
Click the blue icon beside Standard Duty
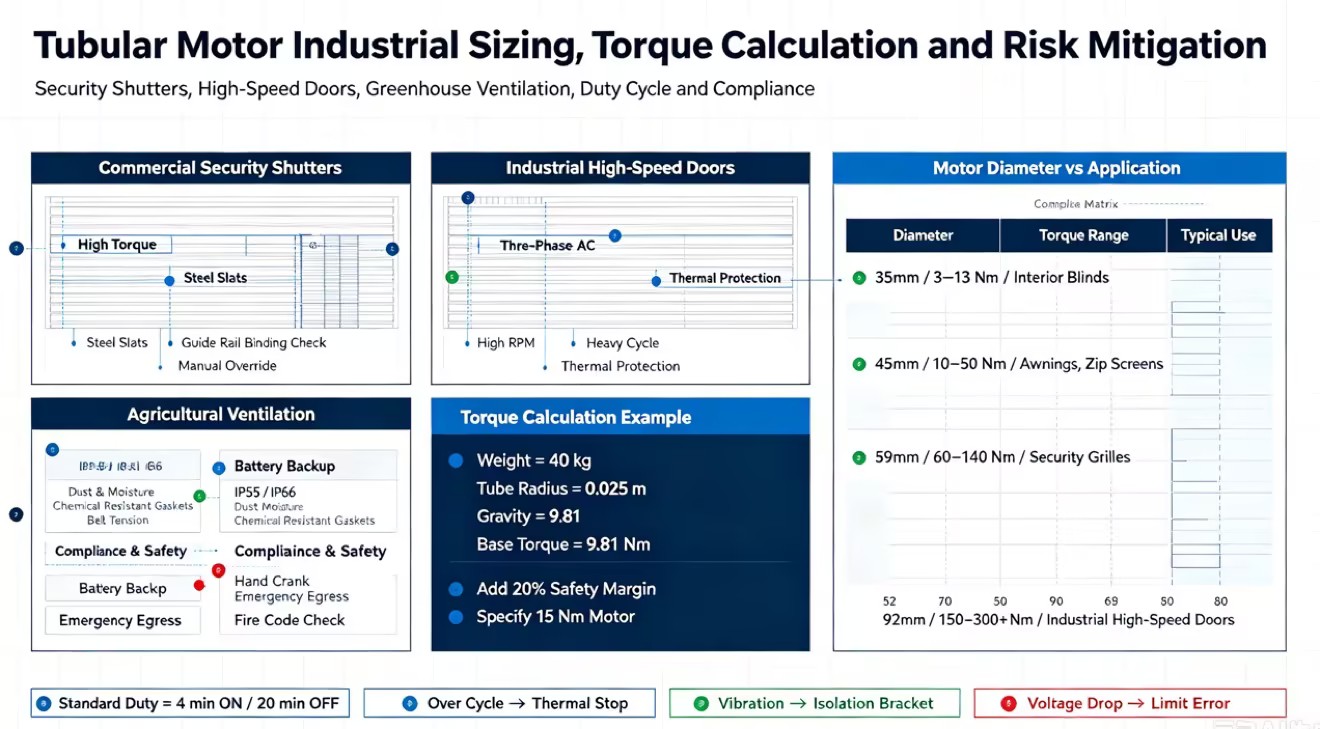tap(42, 703)
